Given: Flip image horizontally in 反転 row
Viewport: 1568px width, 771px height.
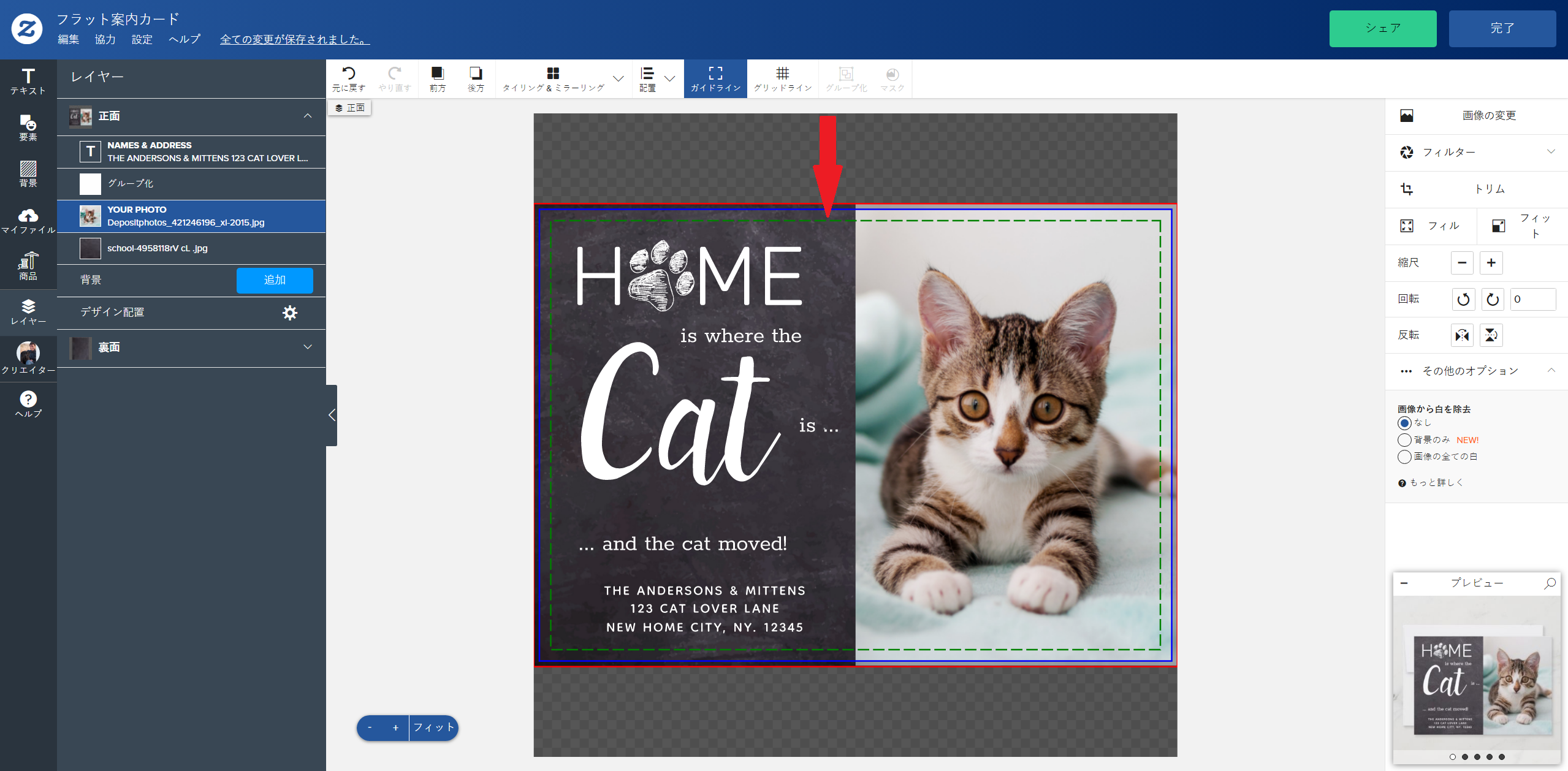Looking at the screenshot, I should click(x=1462, y=335).
